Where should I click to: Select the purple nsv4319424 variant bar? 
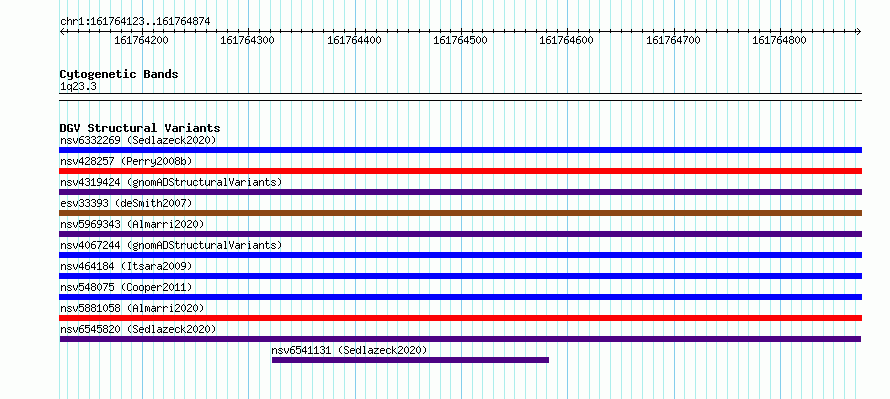(460, 192)
